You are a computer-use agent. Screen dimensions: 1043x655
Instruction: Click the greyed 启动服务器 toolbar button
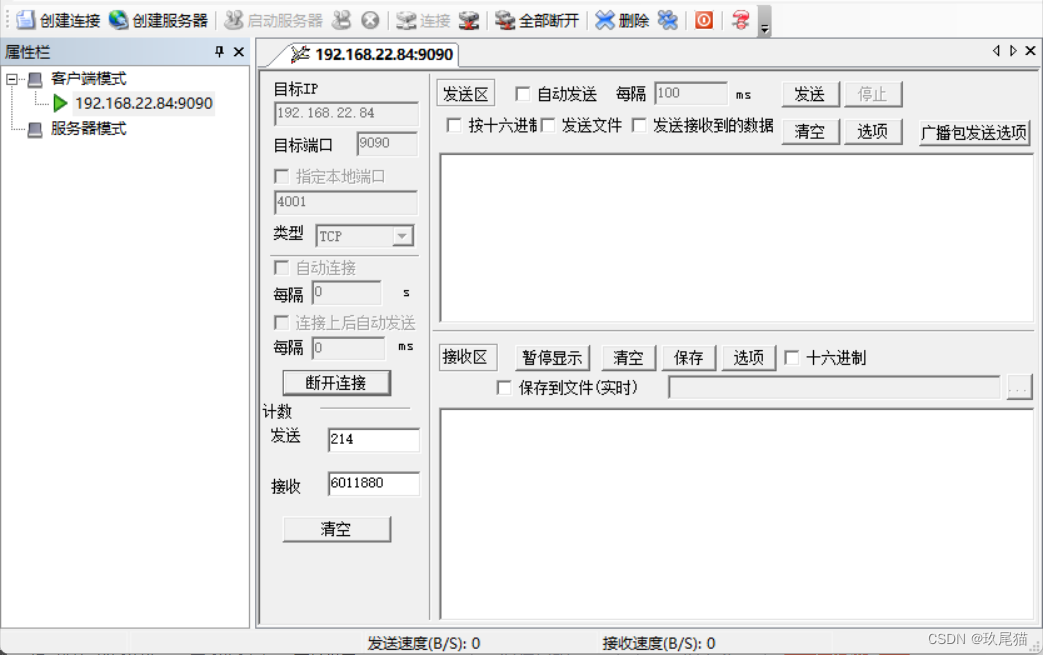coord(273,21)
